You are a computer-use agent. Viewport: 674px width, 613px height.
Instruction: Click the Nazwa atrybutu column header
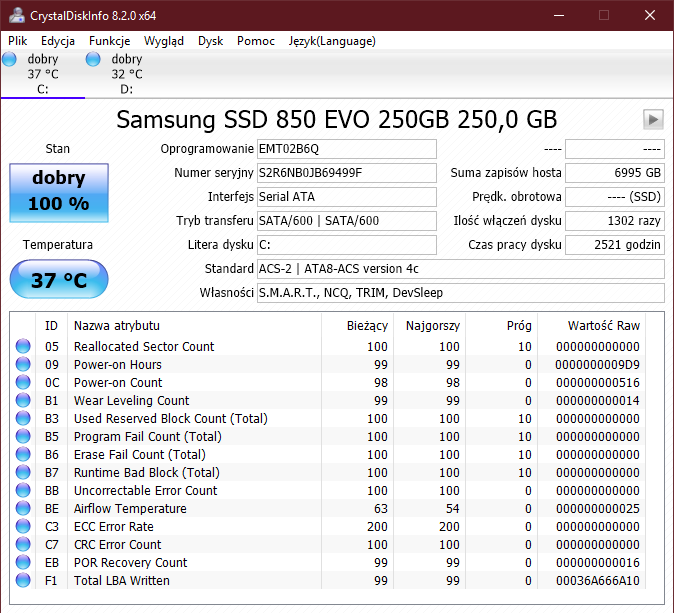[194, 325]
